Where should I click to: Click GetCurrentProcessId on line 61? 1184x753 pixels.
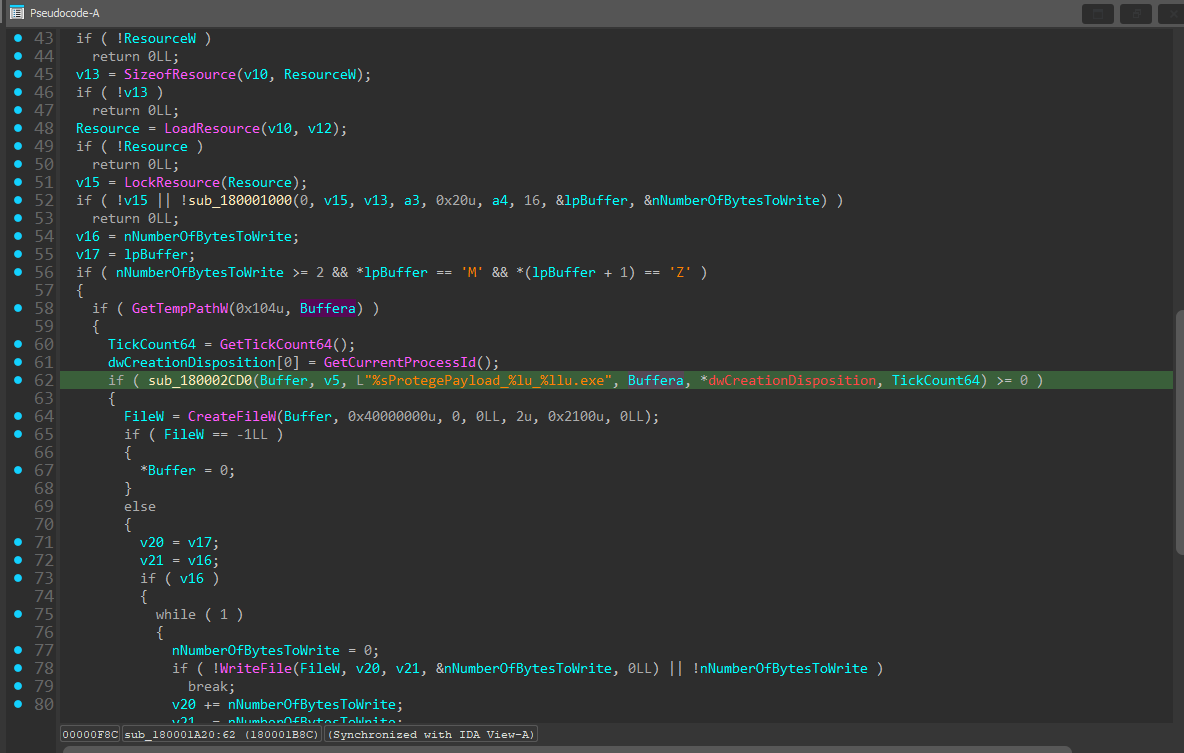click(x=400, y=363)
